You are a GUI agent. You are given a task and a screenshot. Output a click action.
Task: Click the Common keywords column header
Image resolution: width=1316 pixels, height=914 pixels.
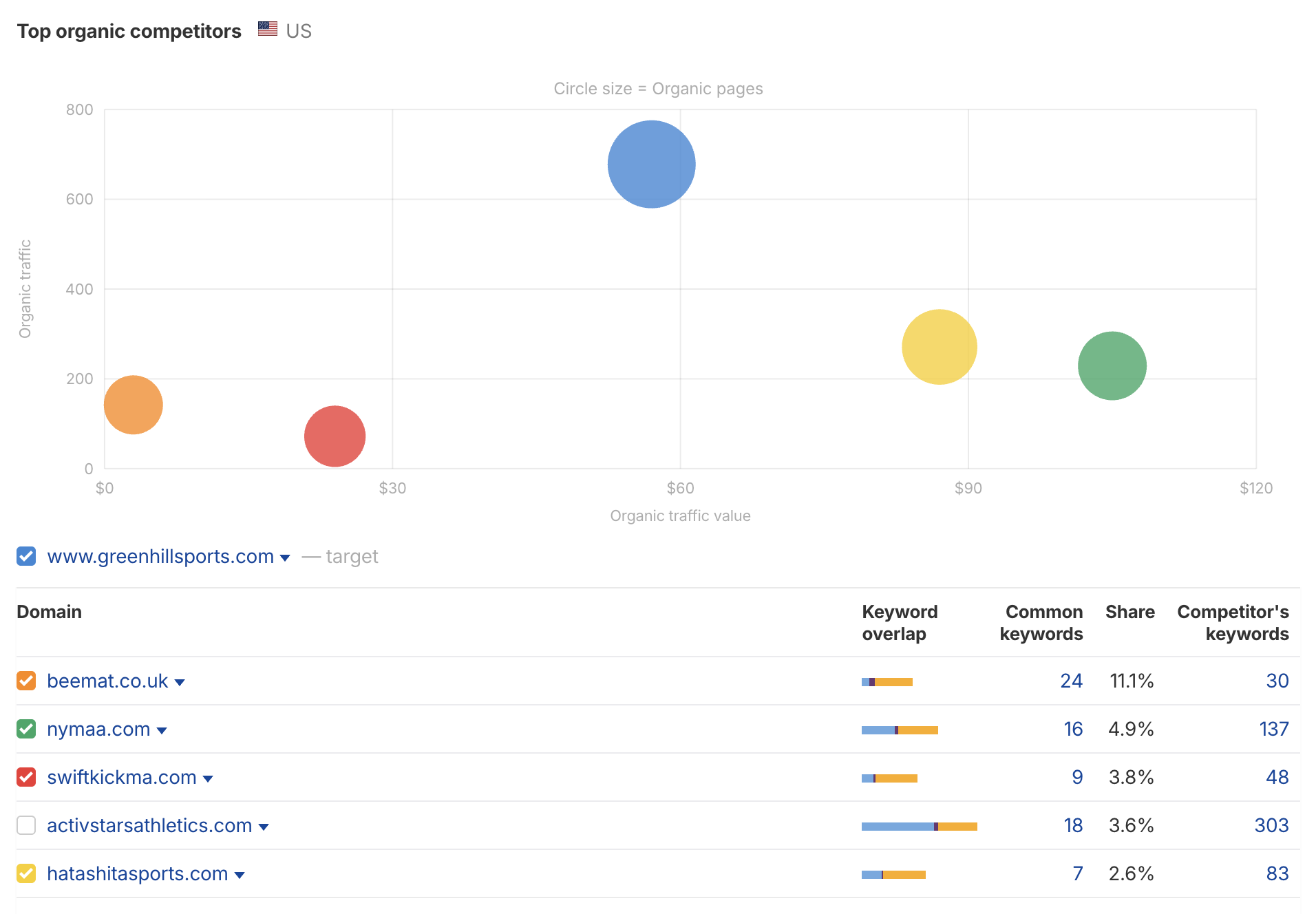[x=1041, y=623]
